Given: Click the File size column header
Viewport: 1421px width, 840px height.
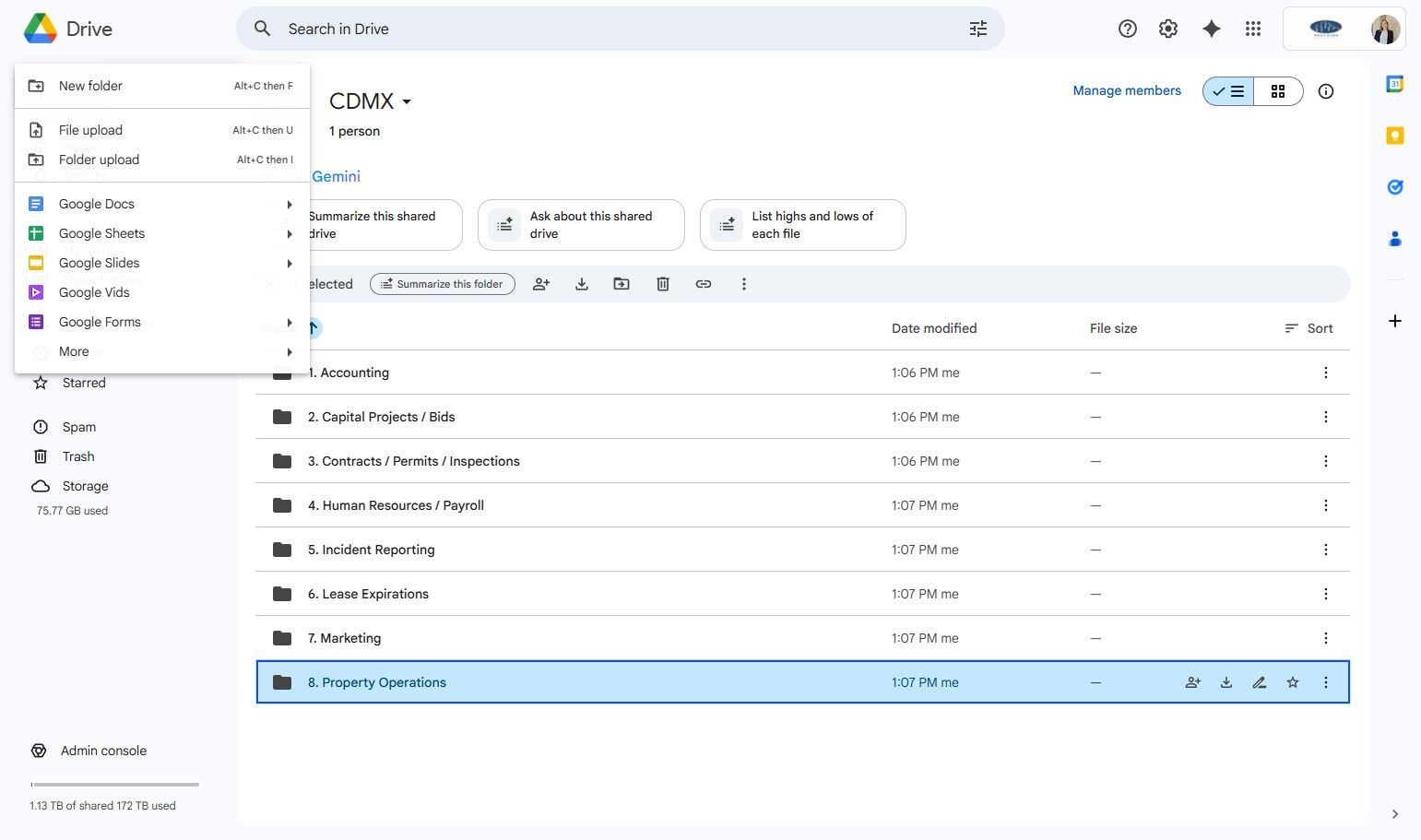Looking at the screenshot, I should (x=1113, y=328).
